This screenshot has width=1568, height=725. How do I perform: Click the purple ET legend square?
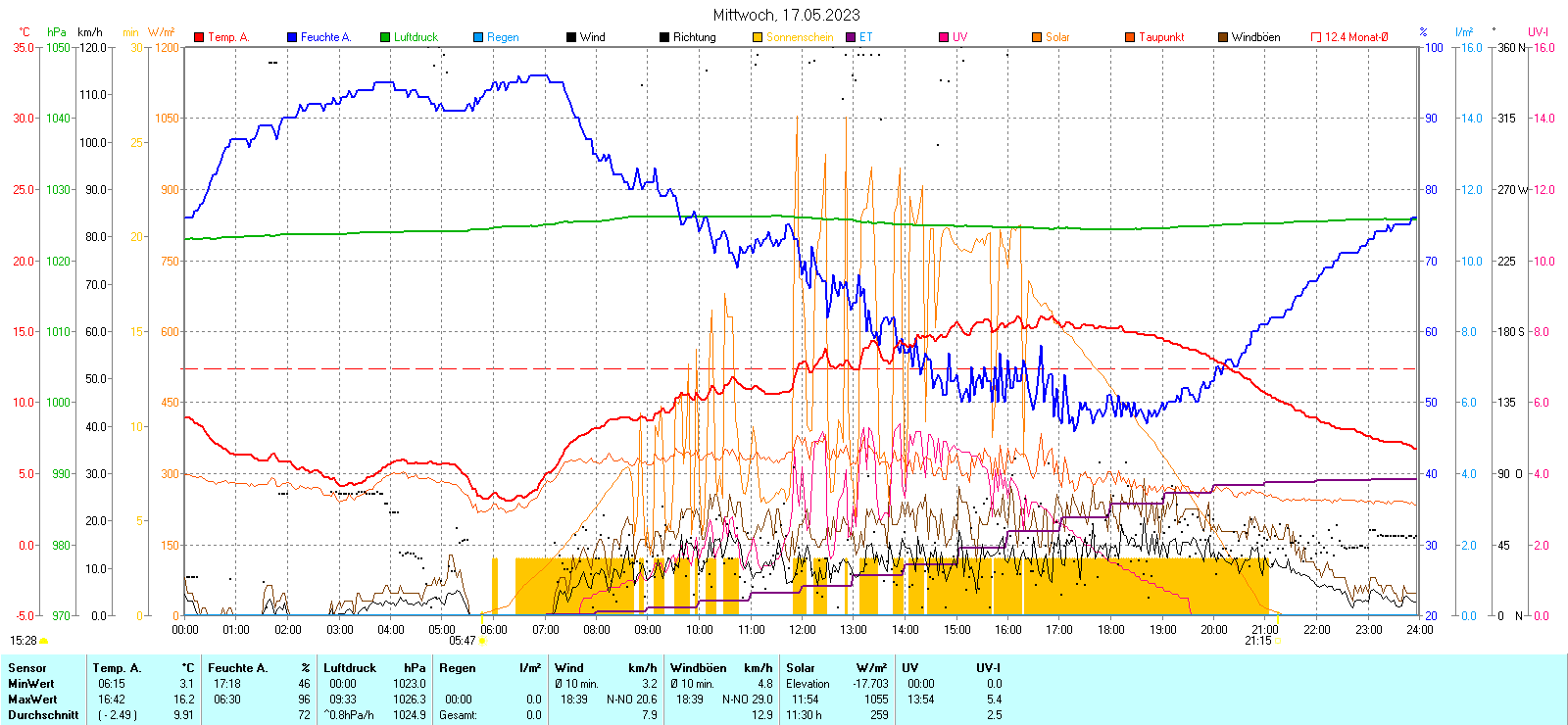pos(851,37)
